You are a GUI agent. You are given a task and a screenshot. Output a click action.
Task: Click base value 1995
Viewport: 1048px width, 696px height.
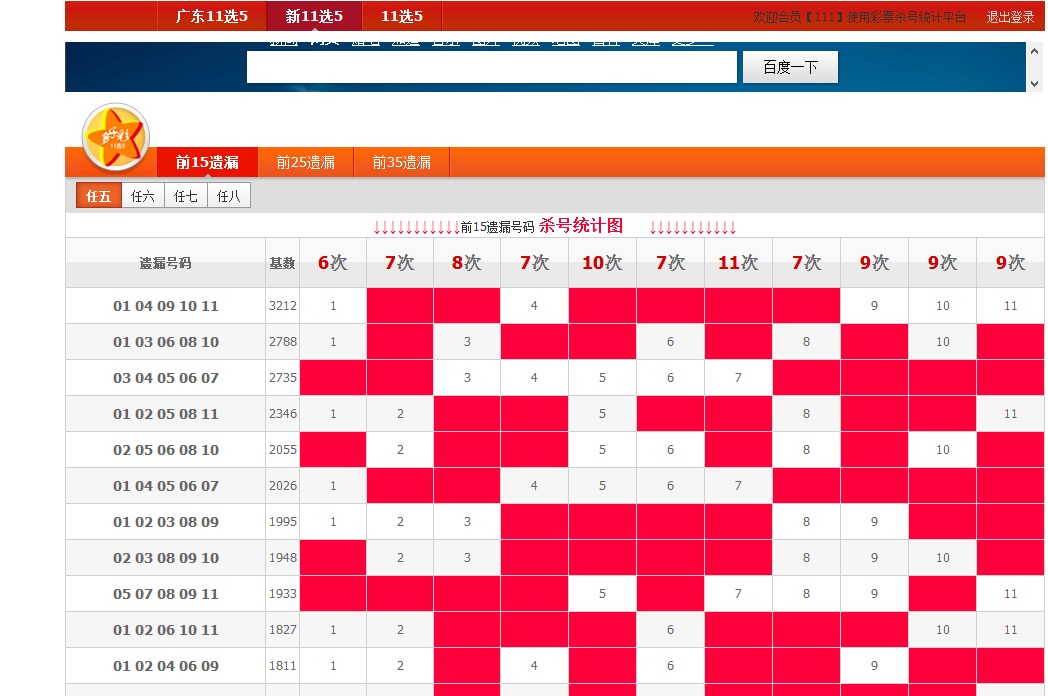pos(283,522)
